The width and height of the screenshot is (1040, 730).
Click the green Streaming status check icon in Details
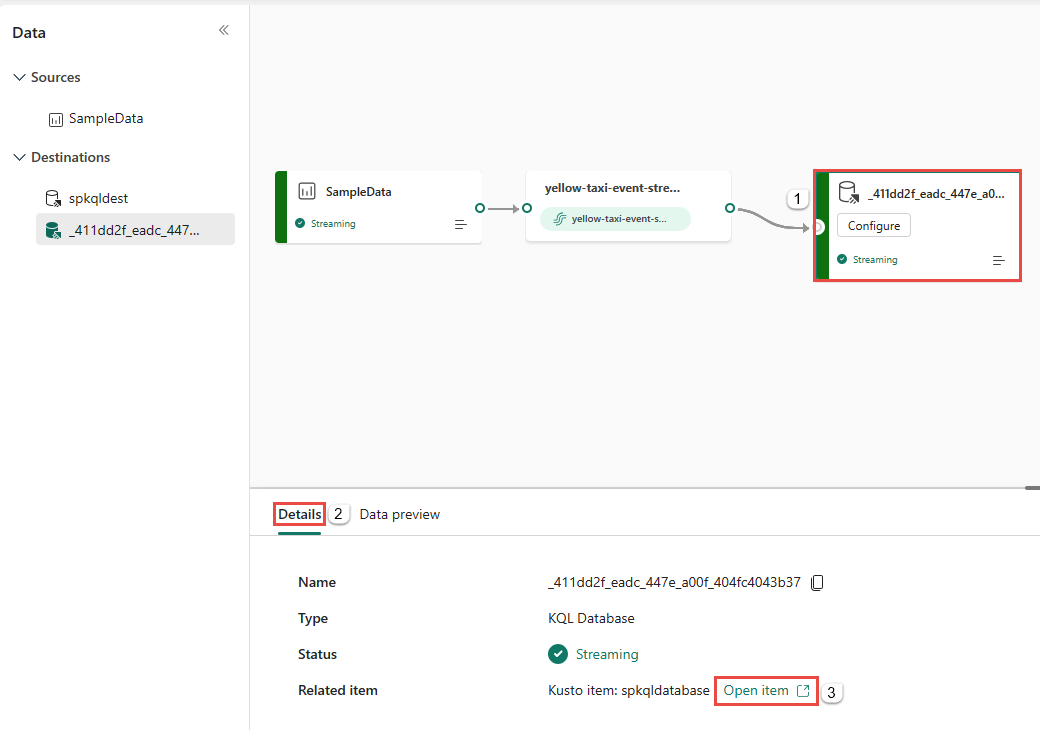click(557, 654)
